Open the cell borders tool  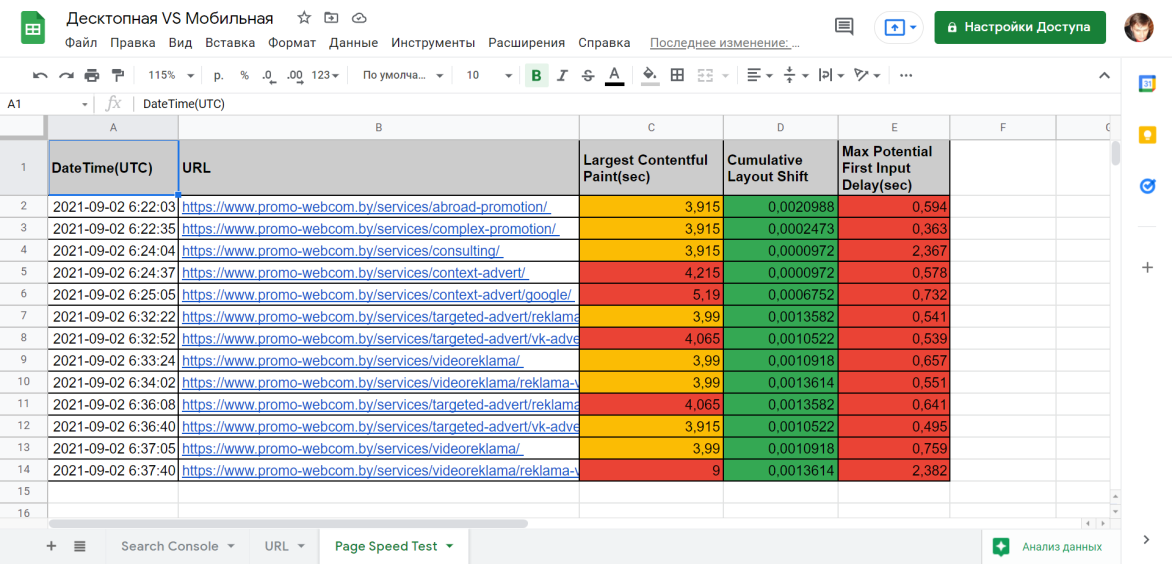point(677,75)
